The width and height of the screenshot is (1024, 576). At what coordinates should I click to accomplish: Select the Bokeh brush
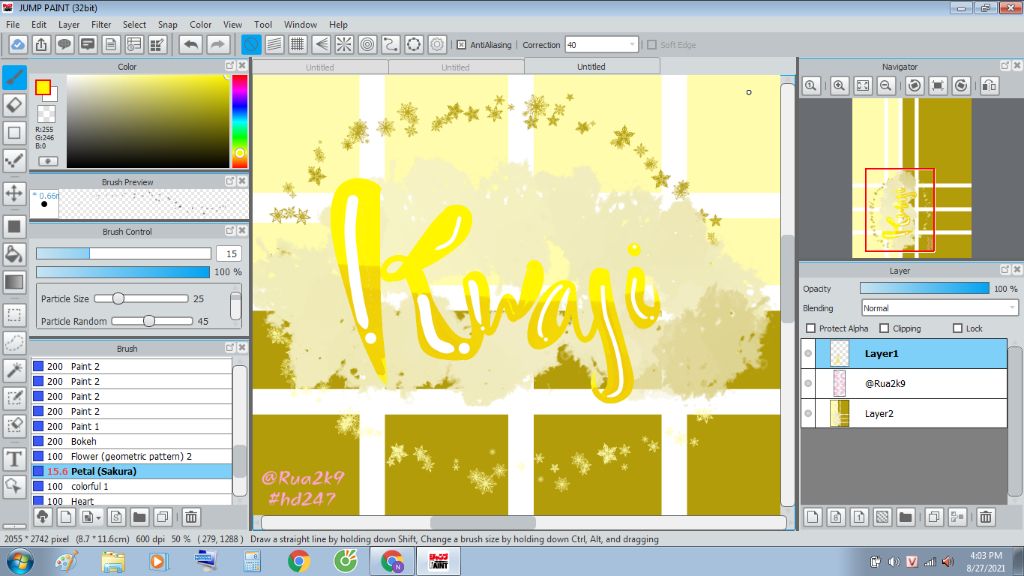point(132,441)
